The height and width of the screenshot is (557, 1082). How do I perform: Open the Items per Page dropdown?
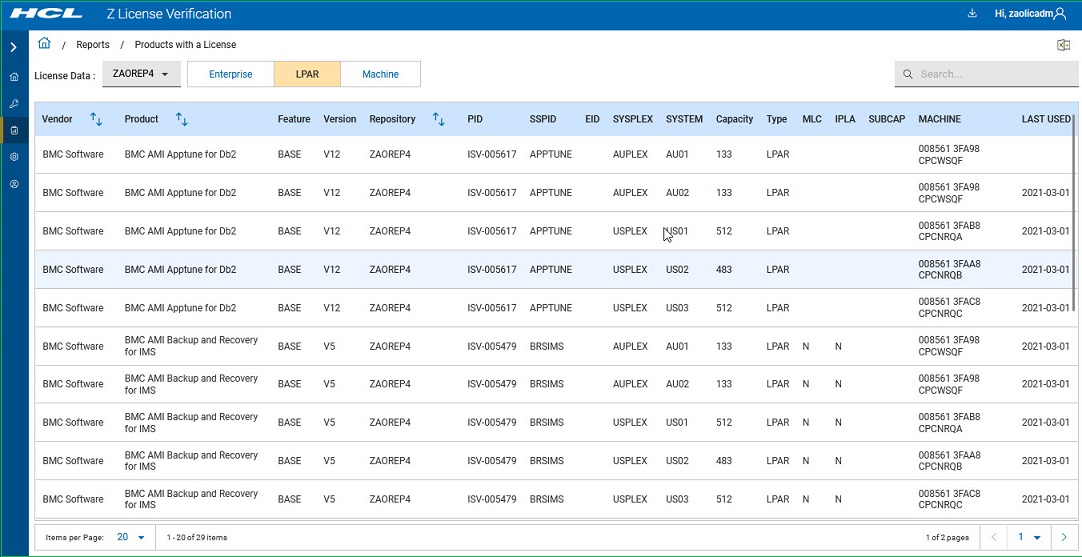tap(130, 537)
